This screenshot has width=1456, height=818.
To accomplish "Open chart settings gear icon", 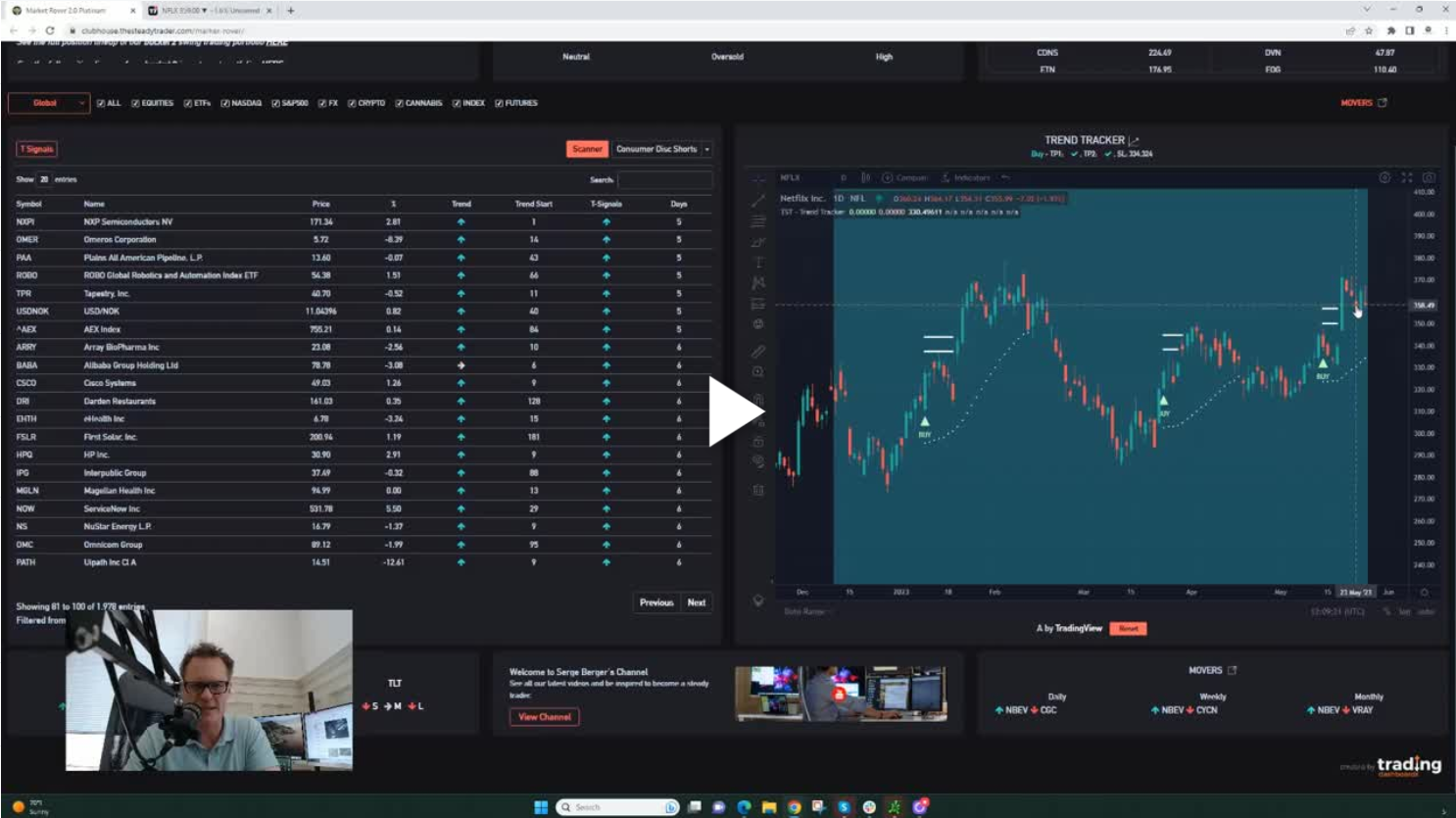I will point(1384,177).
